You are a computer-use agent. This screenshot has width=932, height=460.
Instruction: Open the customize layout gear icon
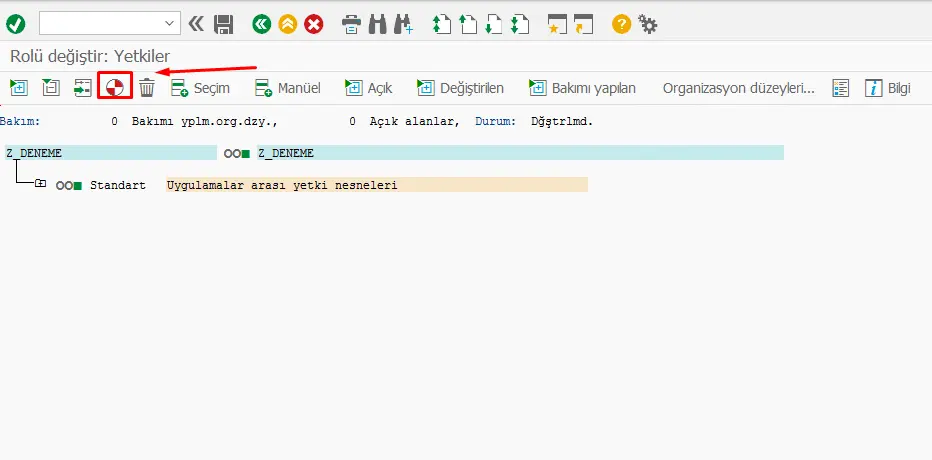tap(647, 23)
